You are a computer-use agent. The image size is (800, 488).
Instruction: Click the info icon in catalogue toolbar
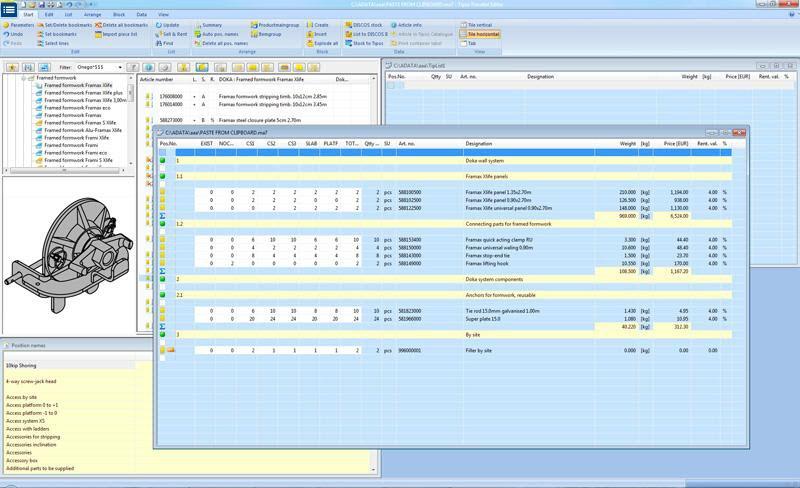coord(148,67)
